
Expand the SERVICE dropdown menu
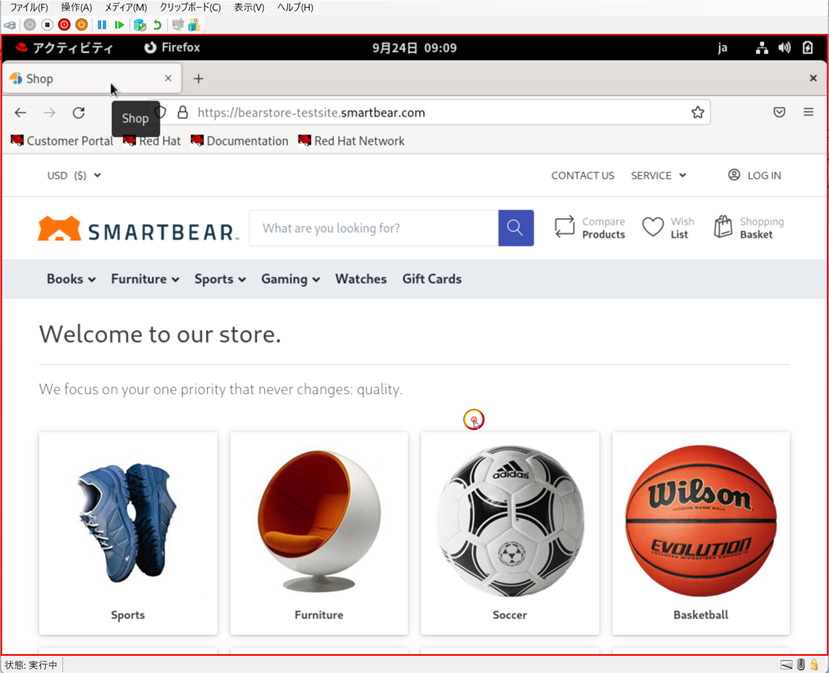[x=658, y=175]
